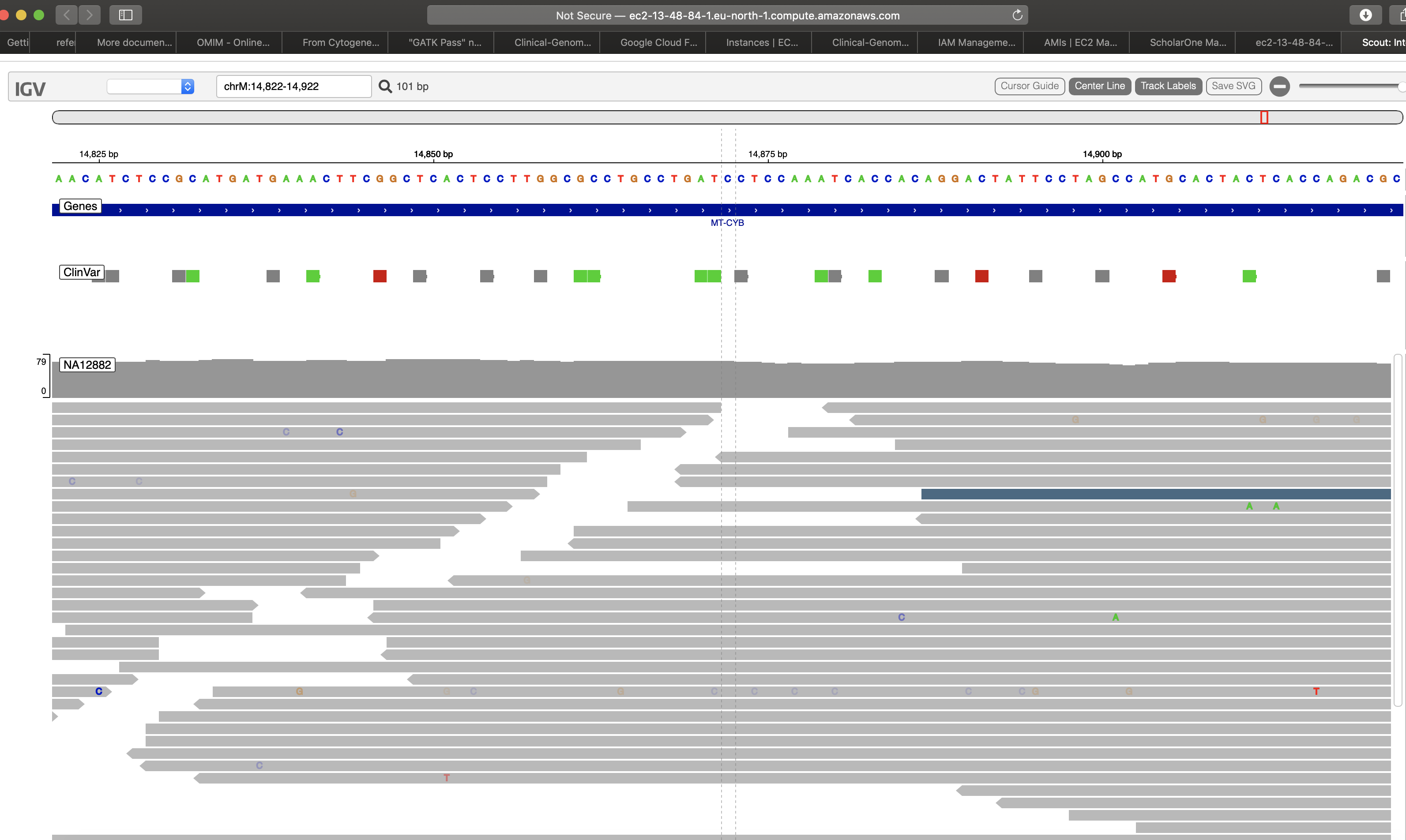Click the browser forward arrow
The width and height of the screenshot is (1406, 840).
pyautogui.click(x=90, y=15)
